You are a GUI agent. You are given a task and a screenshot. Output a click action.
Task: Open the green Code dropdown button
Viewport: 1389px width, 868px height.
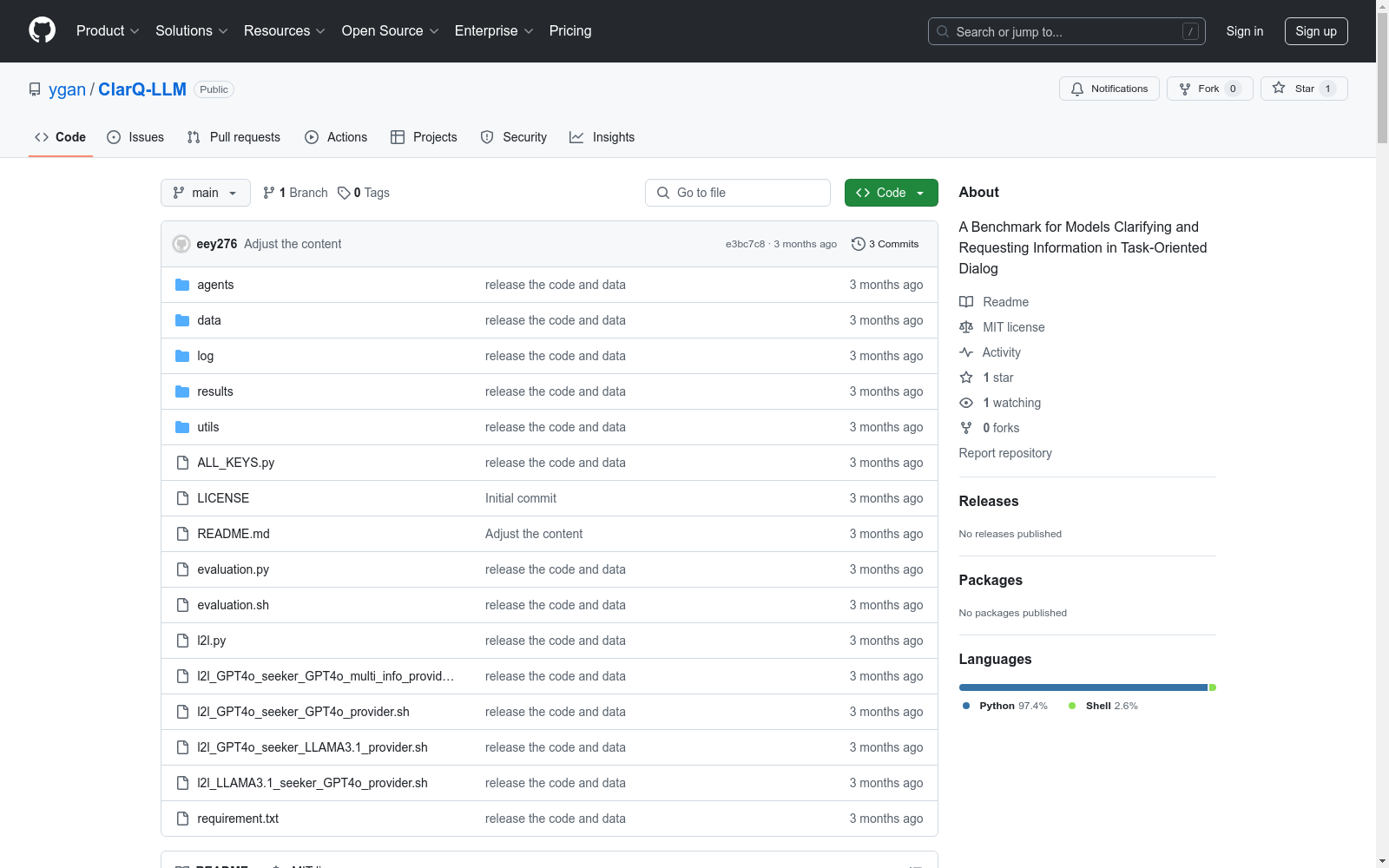(x=891, y=193)
